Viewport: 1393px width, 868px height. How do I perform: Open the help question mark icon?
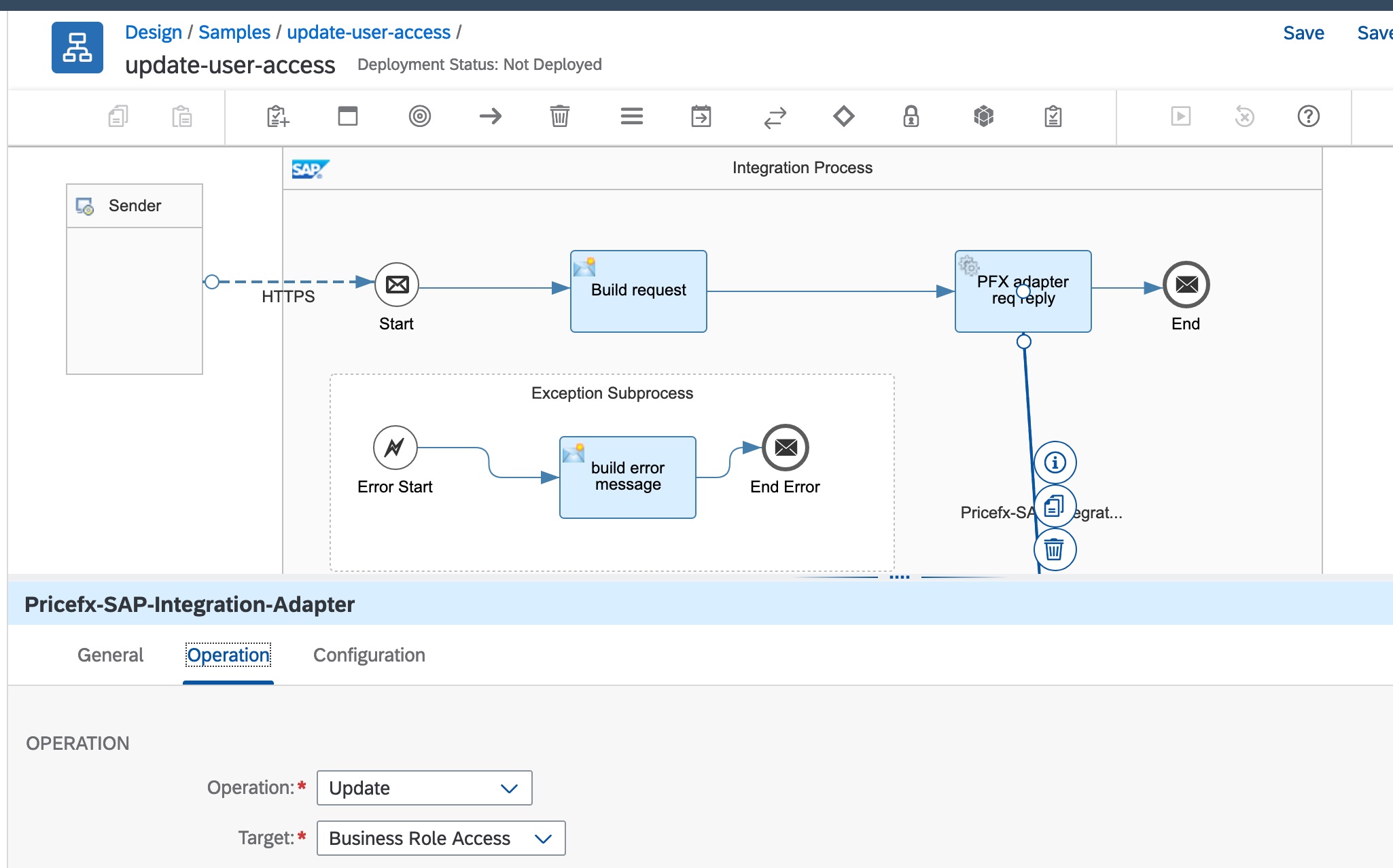(x=1308, y=116)
